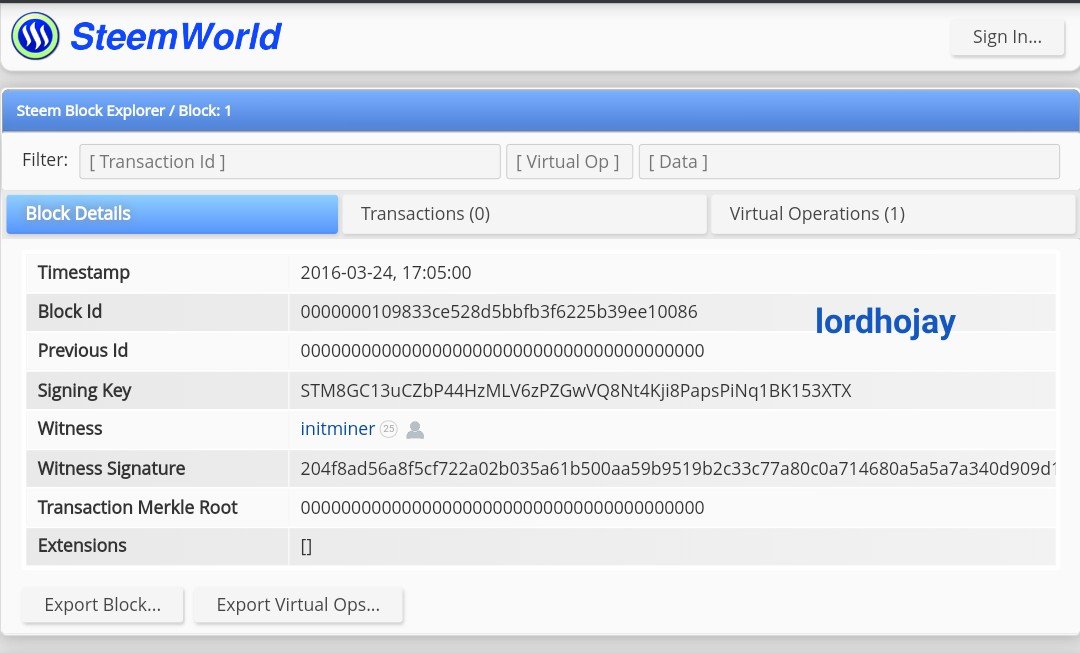Select the Witness Signature value starting 204f8ad5
Image resolution: width=1080 pixels, height=653 pixels.
678,468
